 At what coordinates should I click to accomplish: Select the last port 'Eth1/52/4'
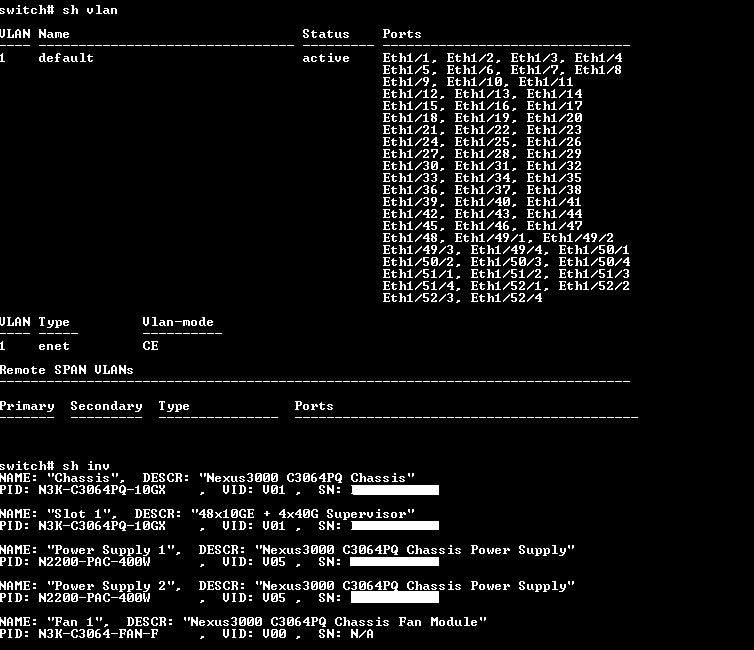tap(506, 298)
